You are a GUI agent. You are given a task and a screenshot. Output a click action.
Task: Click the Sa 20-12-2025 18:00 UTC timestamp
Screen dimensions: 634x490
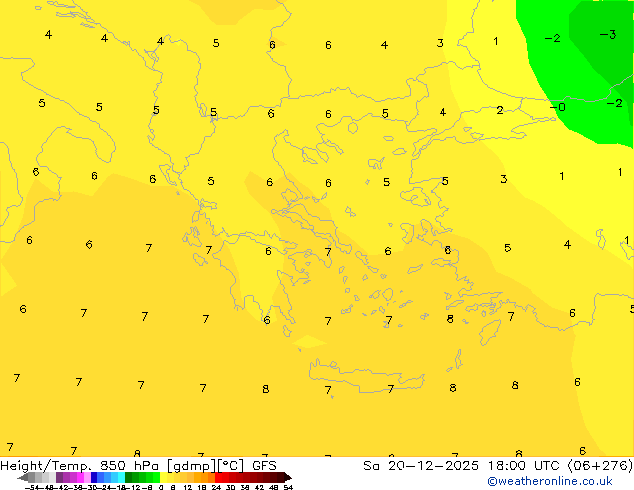tap(498, 466)
